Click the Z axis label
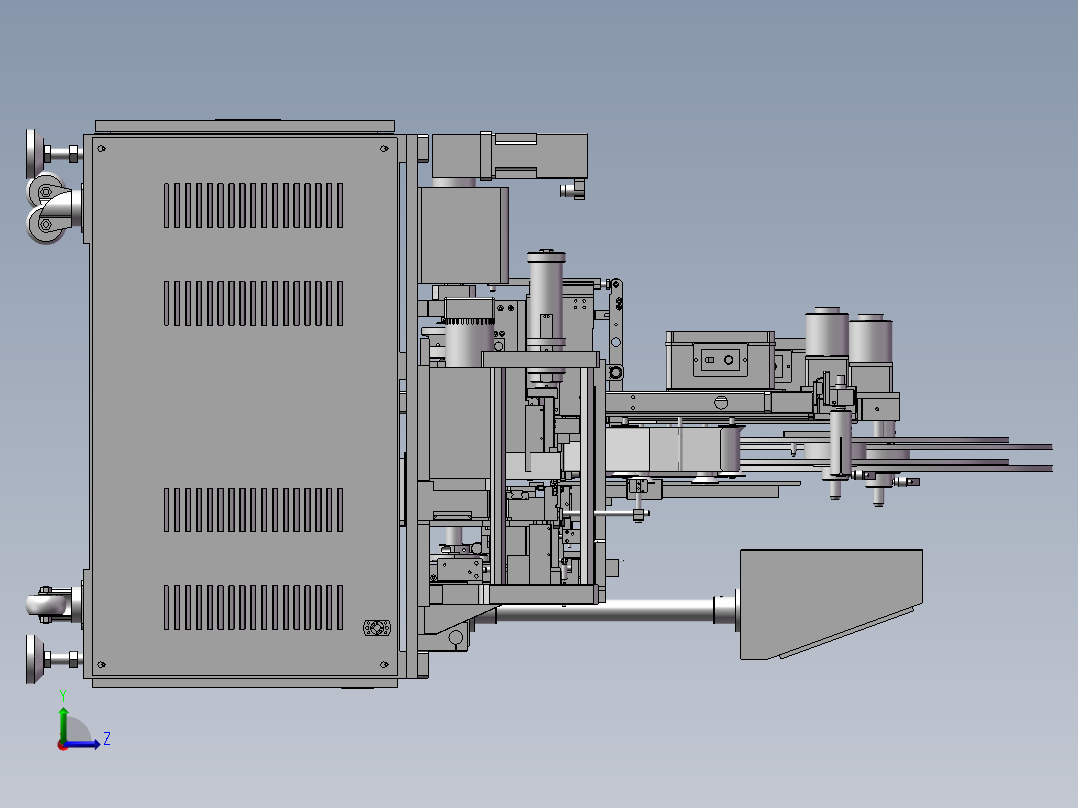 point(107,739)
